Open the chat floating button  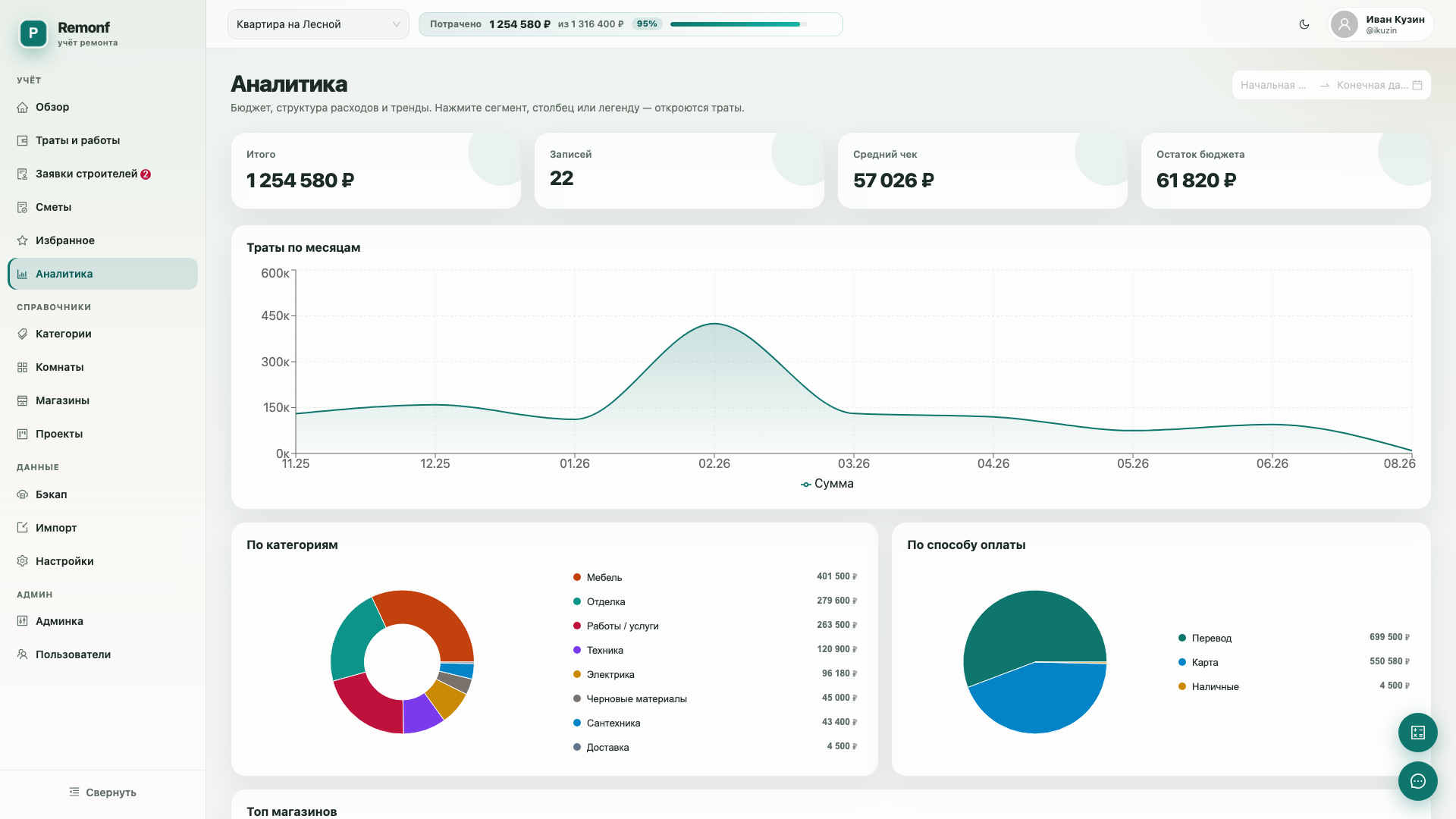1418,781
